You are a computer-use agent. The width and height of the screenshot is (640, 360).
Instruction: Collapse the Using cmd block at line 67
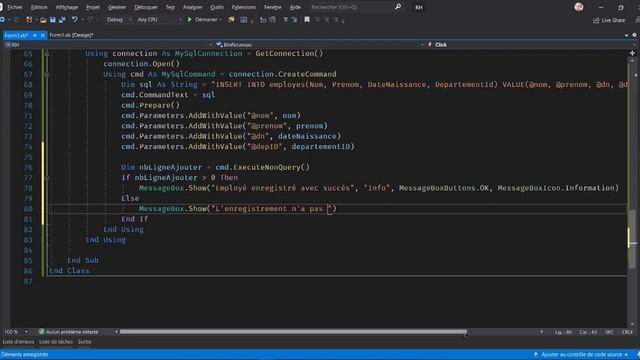47,74
